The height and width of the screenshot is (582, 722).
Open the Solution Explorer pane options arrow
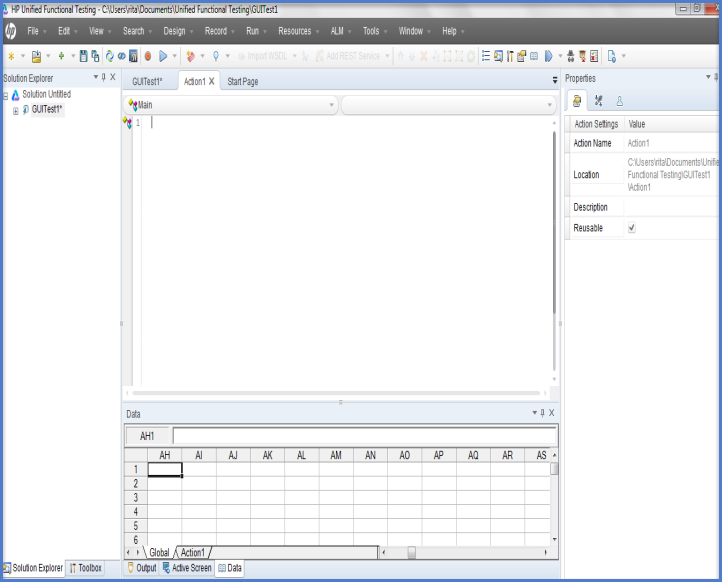tap(96, 77)
